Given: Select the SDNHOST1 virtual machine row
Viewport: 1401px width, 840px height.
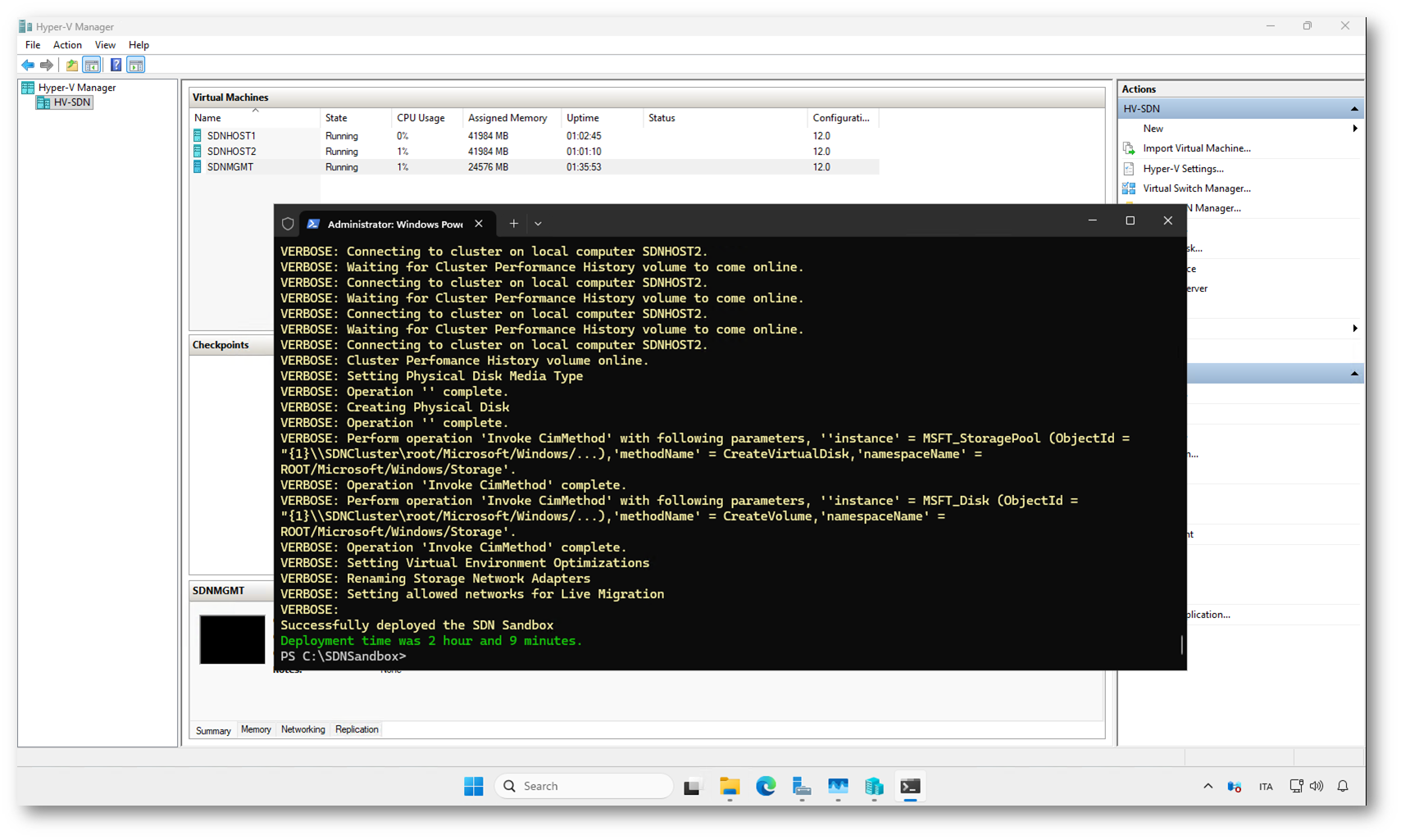Looking at the screenshot, I should 231,136.
